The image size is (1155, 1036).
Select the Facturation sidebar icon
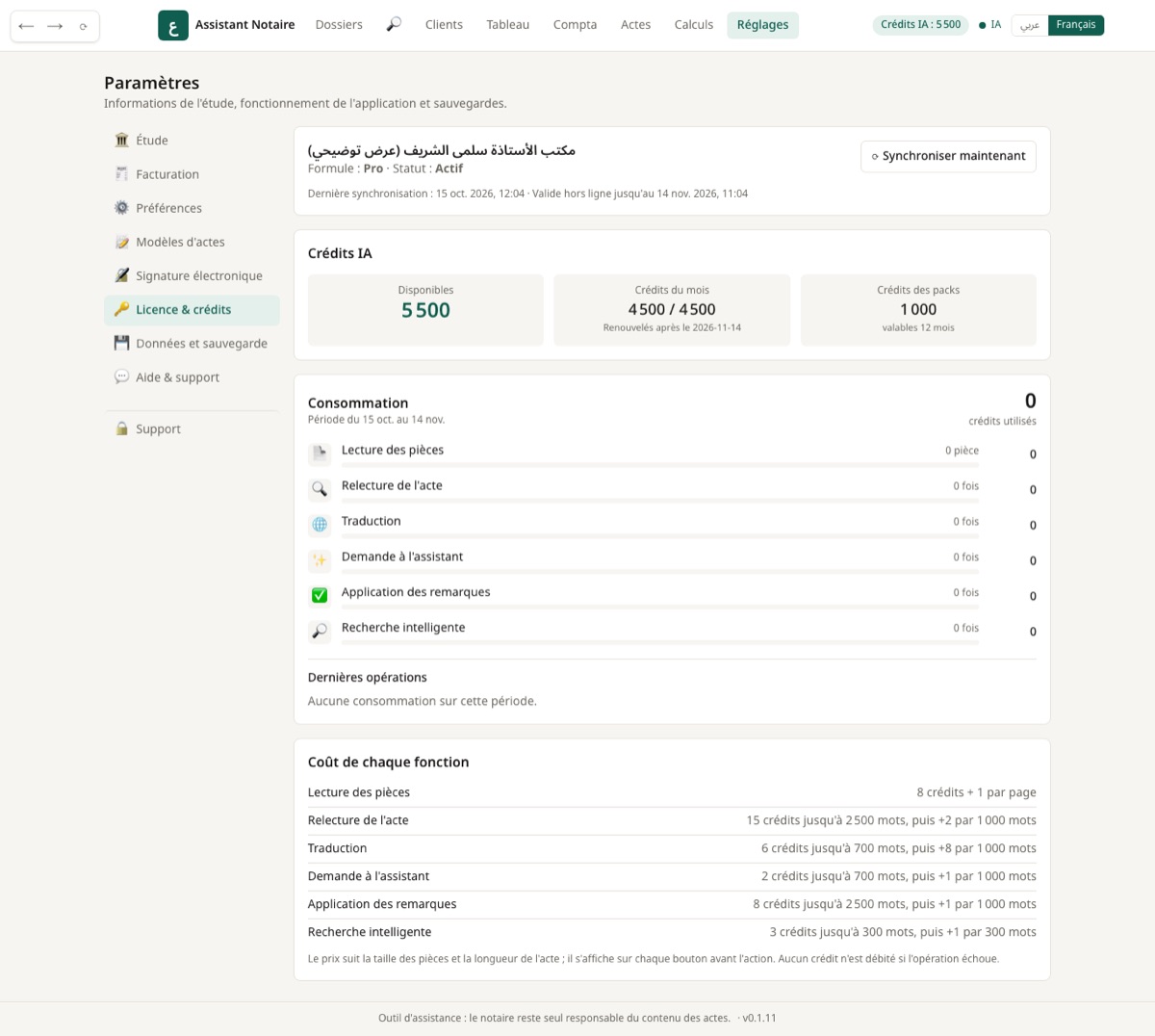pos(121,174)
